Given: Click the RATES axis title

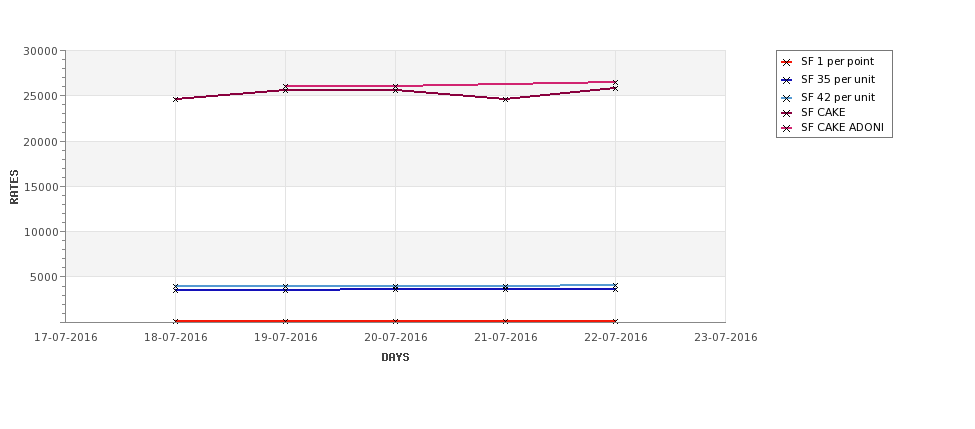Looking at the screenshot, I should point(14,187).
